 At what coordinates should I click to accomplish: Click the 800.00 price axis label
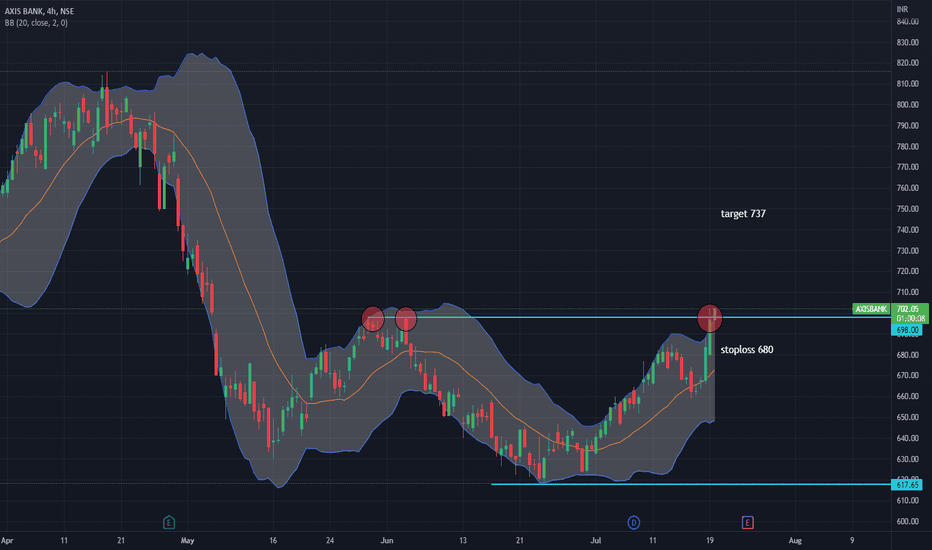(x=908, y=105)
